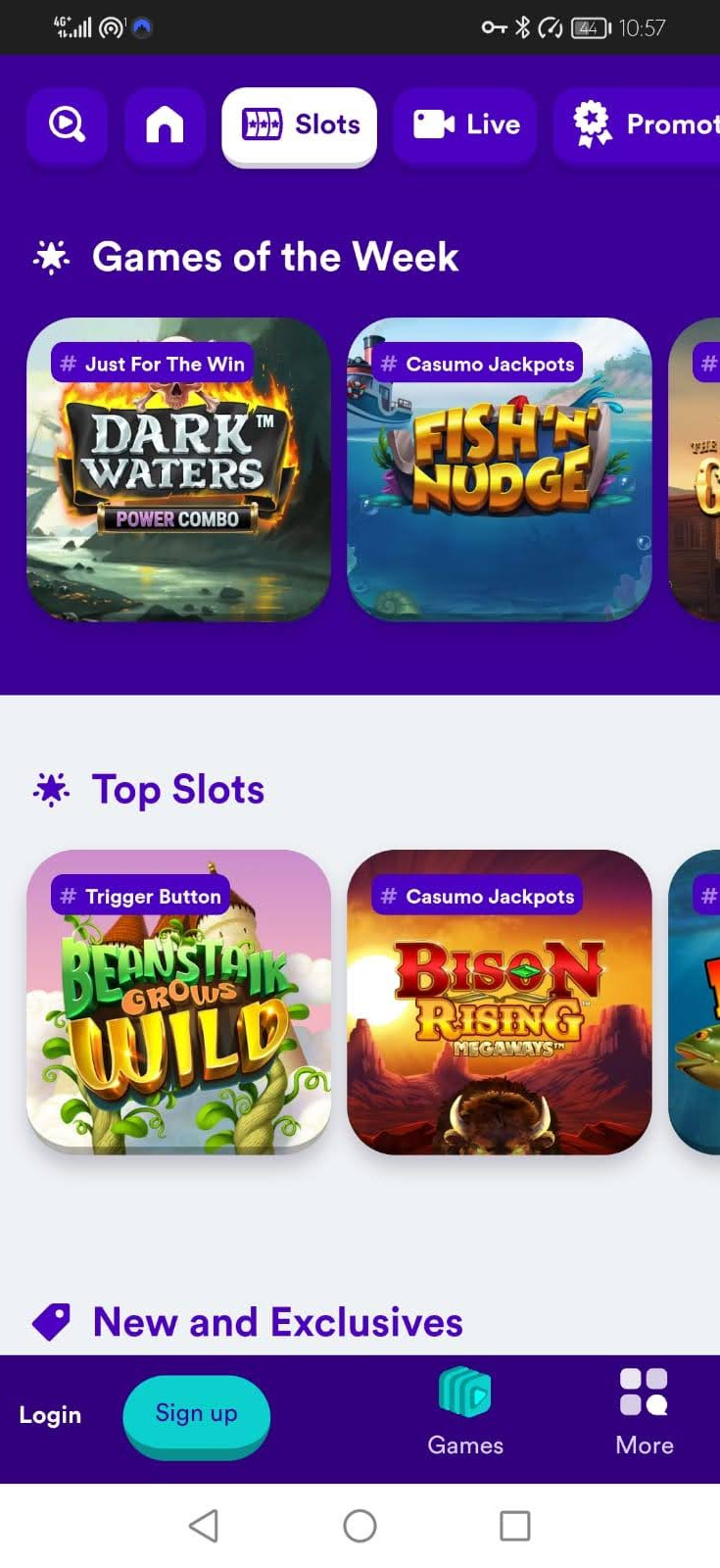Tap Casumo Jackpots tag on Bison Rising

(x=477, y=896)
